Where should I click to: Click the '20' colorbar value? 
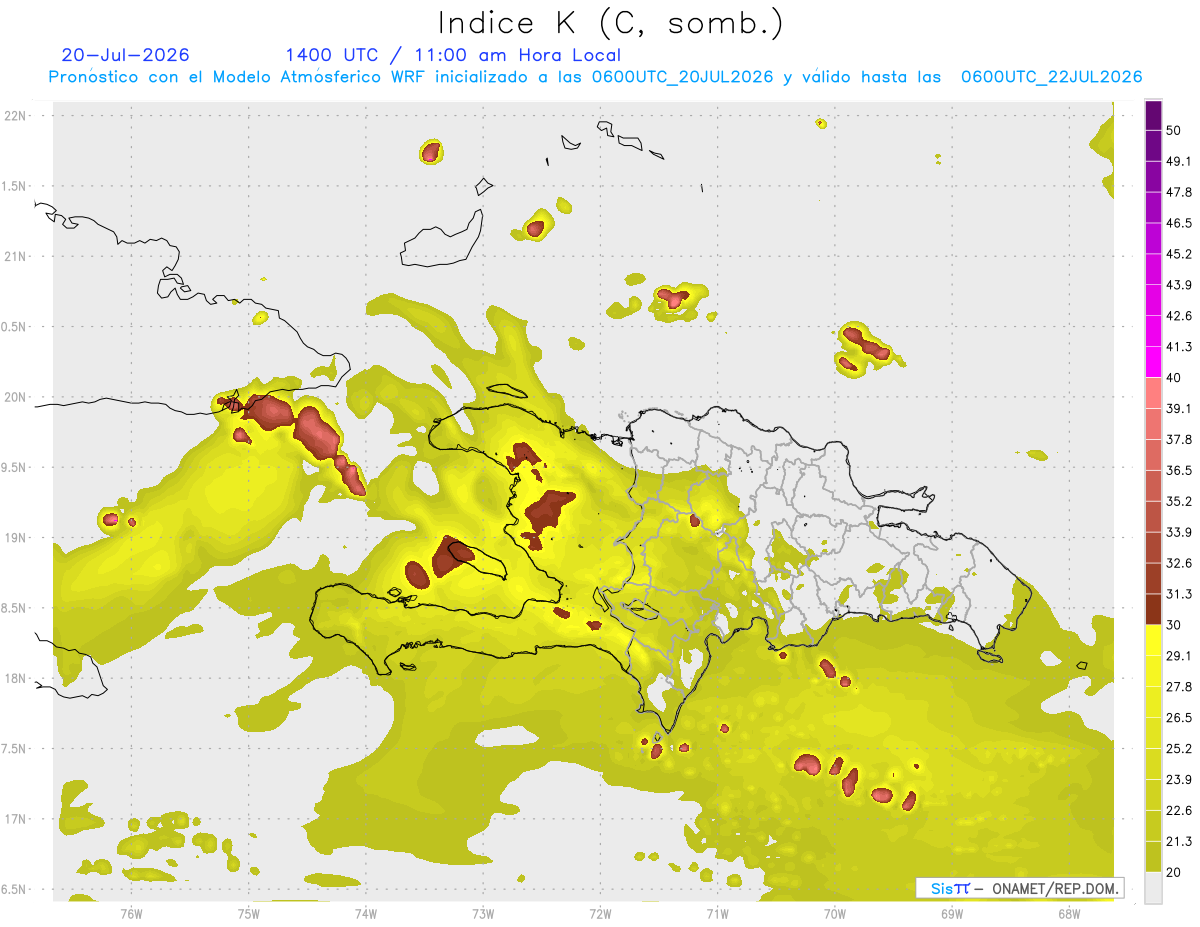coord(1174,873)
